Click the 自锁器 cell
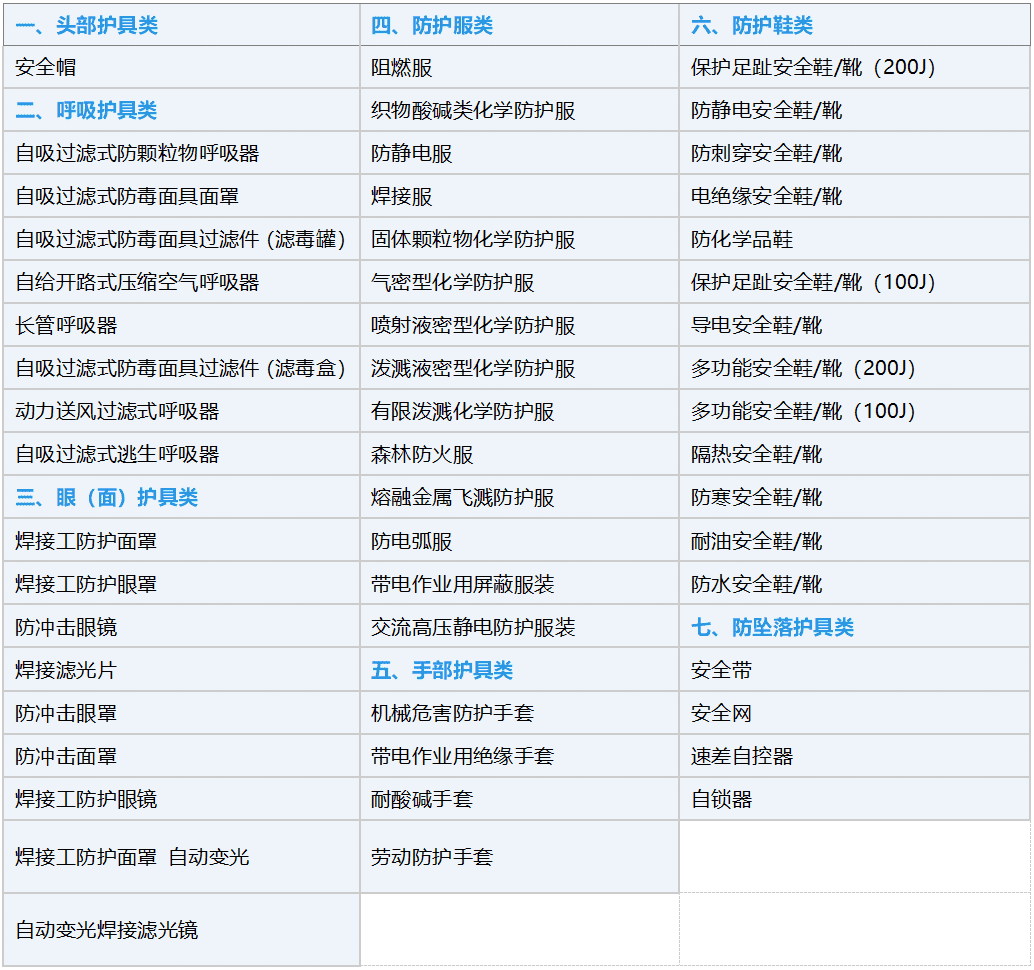This screenshot has height=970, width=1034. point(855,799)
